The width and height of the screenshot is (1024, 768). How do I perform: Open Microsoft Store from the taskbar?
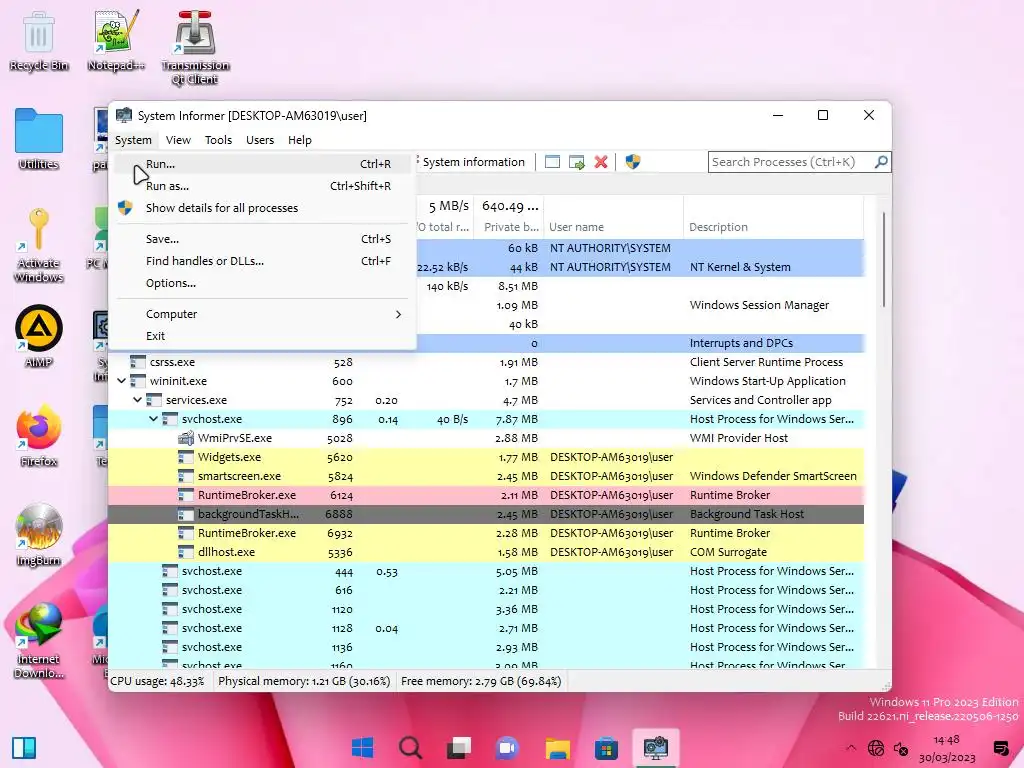[606, 748]
